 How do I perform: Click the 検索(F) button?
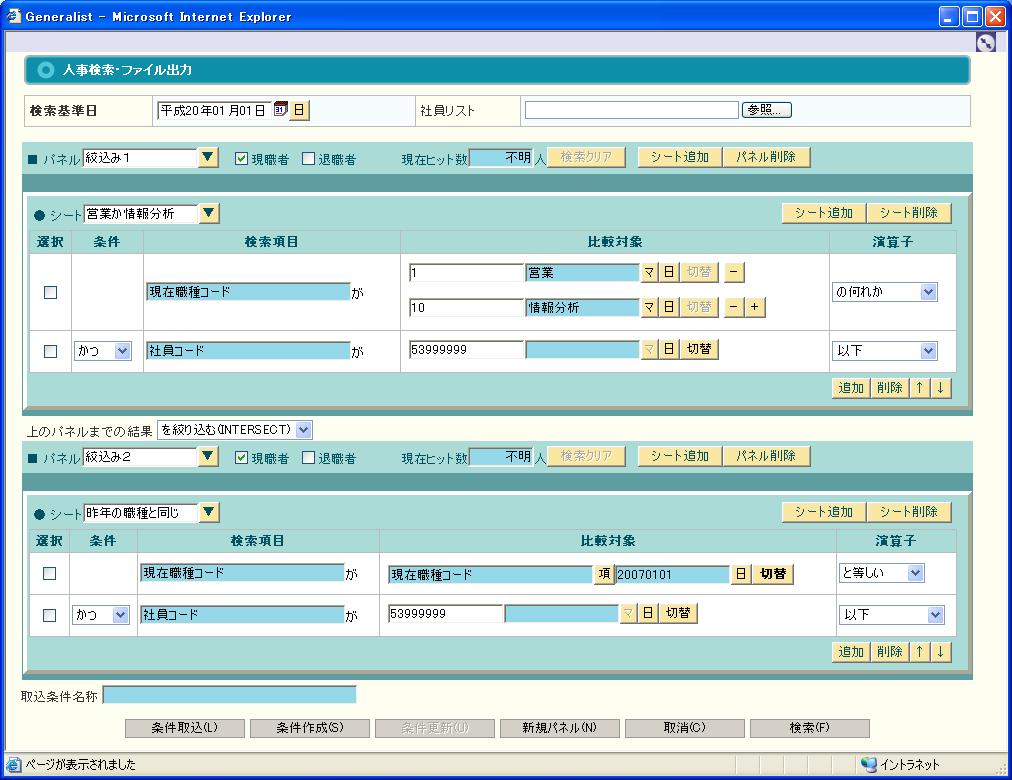pos(809,728)
